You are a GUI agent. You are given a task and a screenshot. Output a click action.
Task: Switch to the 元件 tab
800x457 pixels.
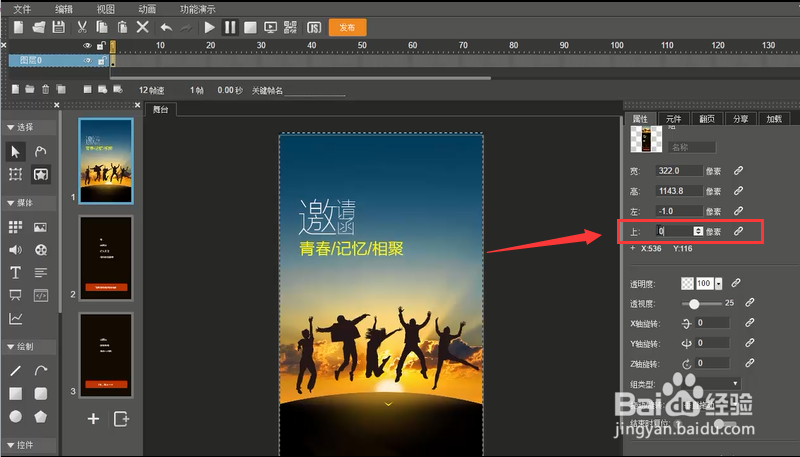pos(673,119)
